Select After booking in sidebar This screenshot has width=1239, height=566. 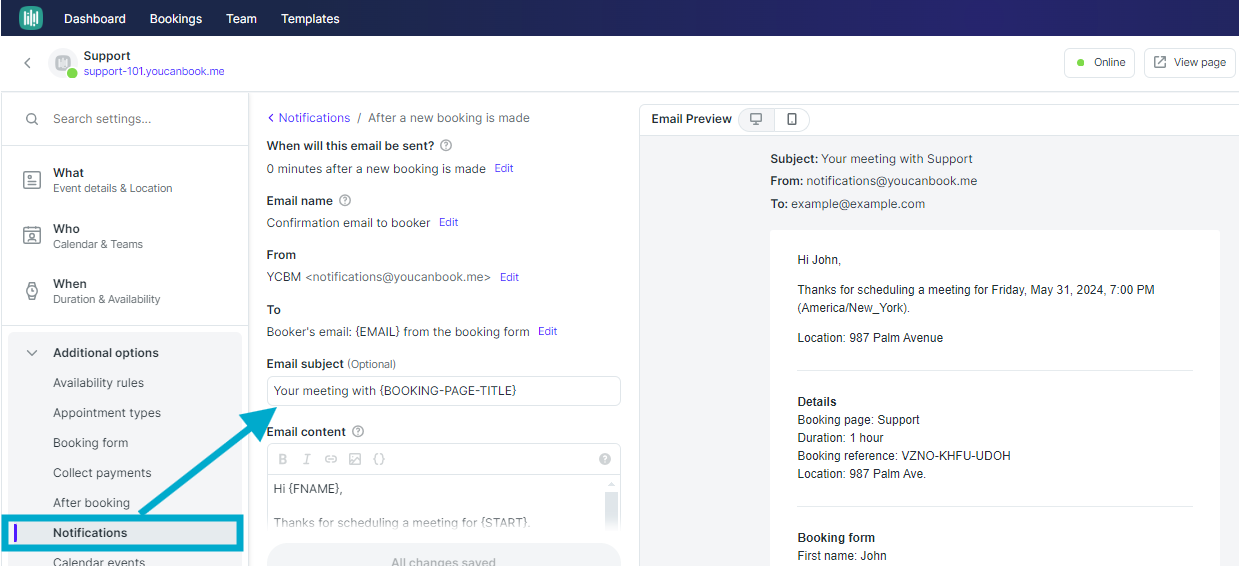click(91, 503)
